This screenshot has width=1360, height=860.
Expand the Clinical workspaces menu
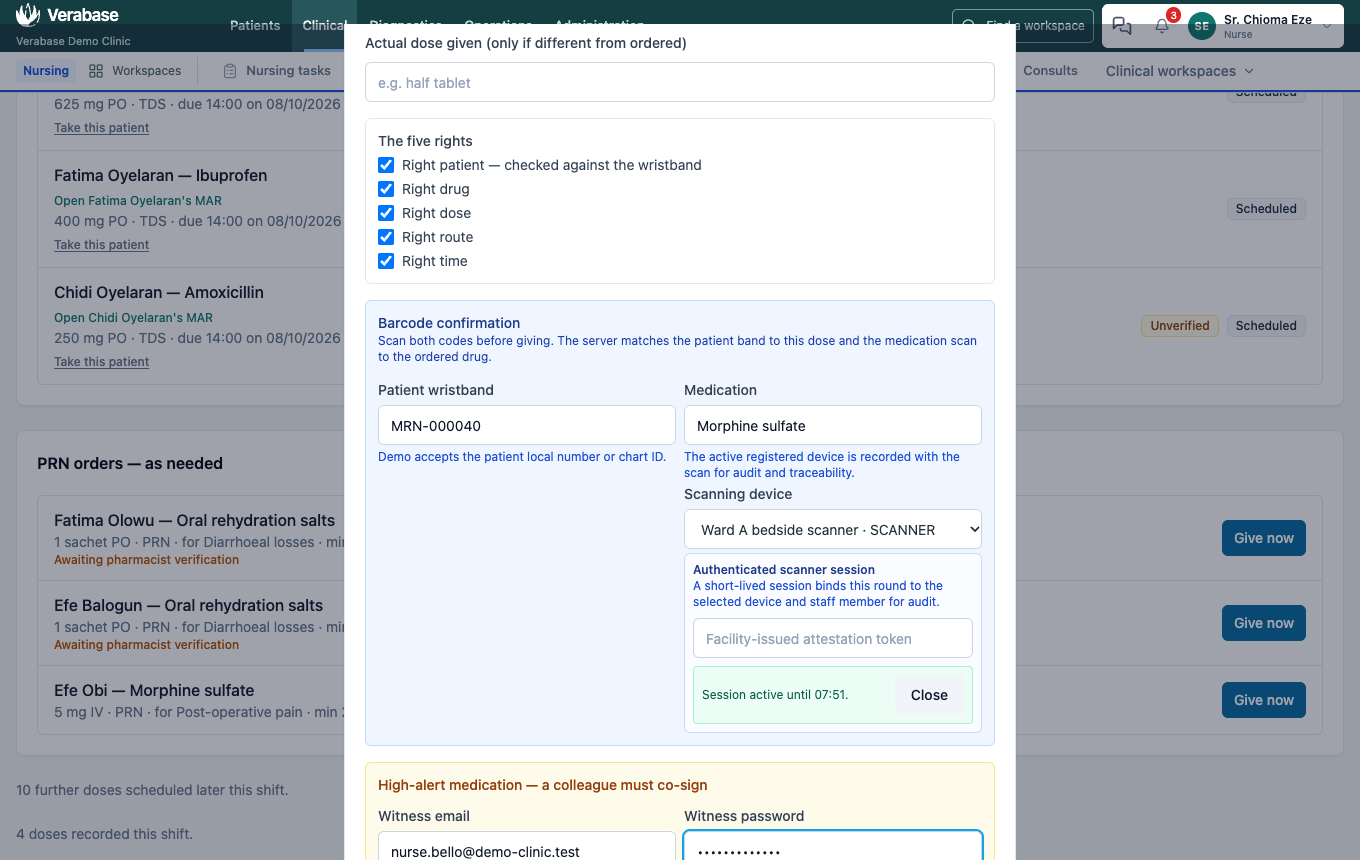click(1180, 71)
